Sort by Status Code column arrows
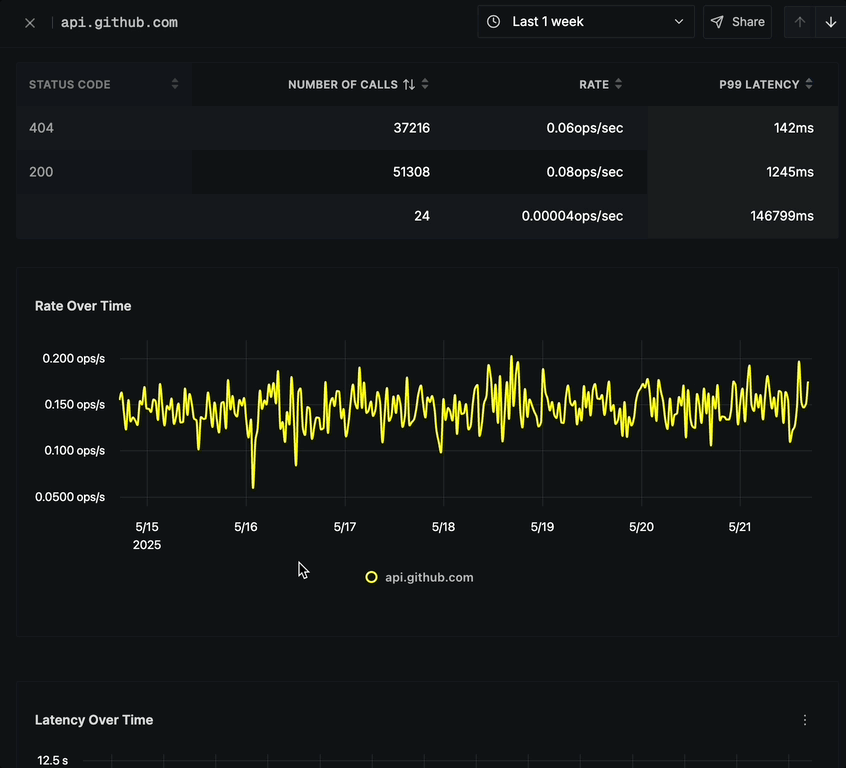 coord(175,84)
